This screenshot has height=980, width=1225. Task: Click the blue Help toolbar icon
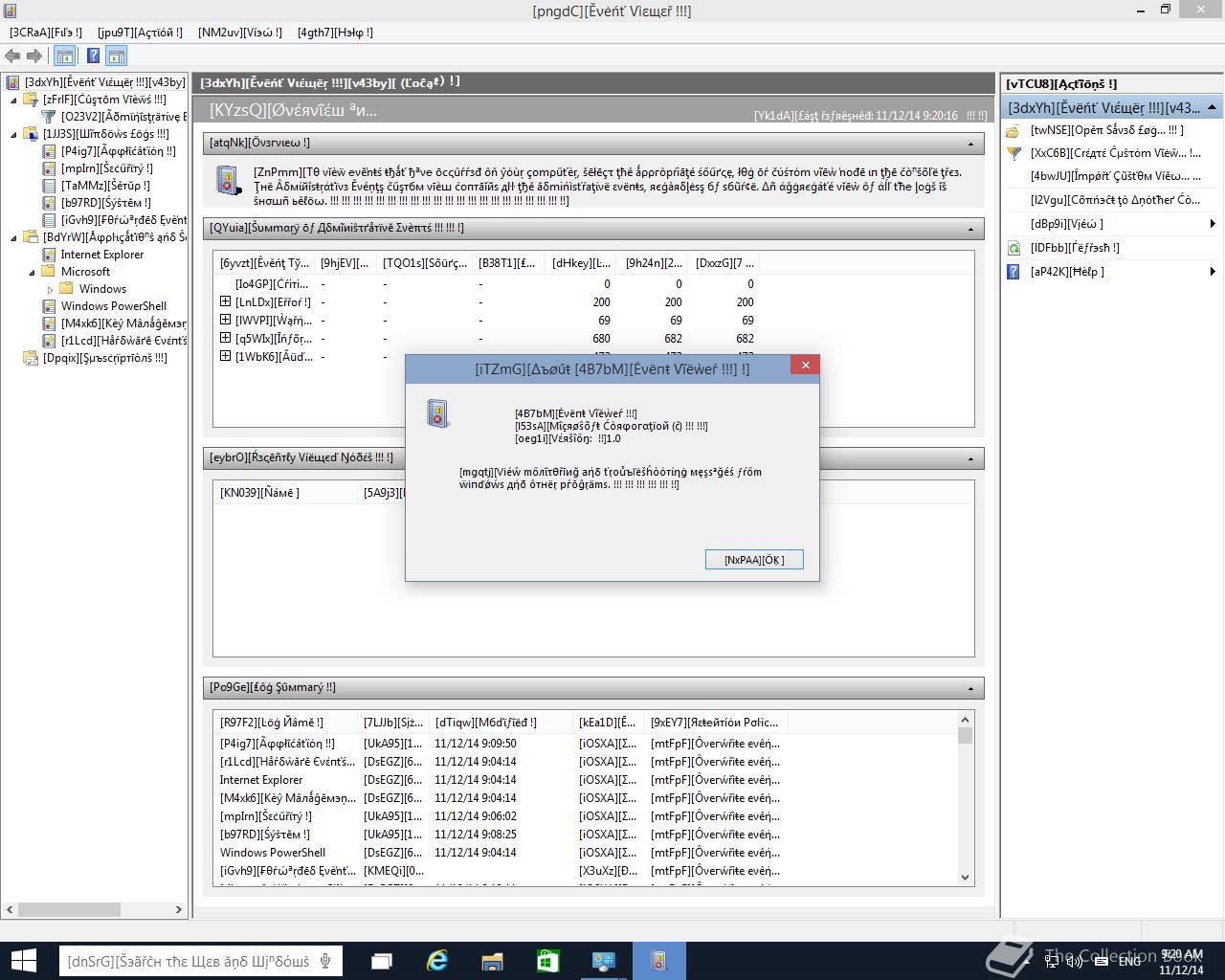(93, 56)
